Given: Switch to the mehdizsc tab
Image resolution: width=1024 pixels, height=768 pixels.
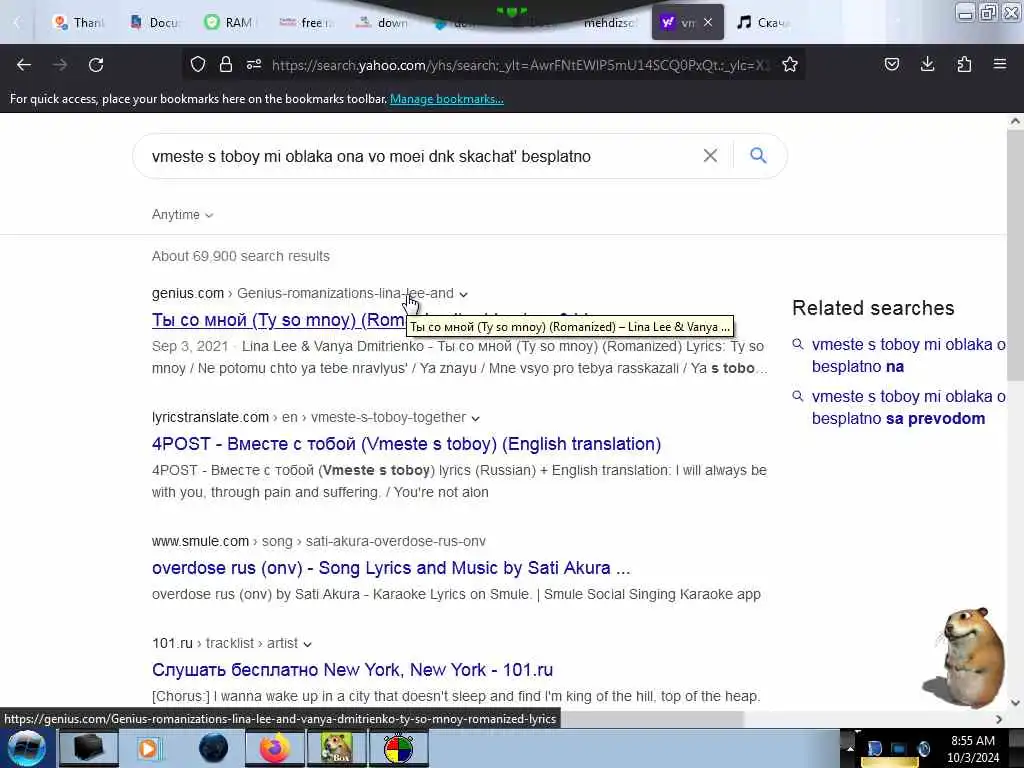Looking at the screenshot, I should point(607,22).
